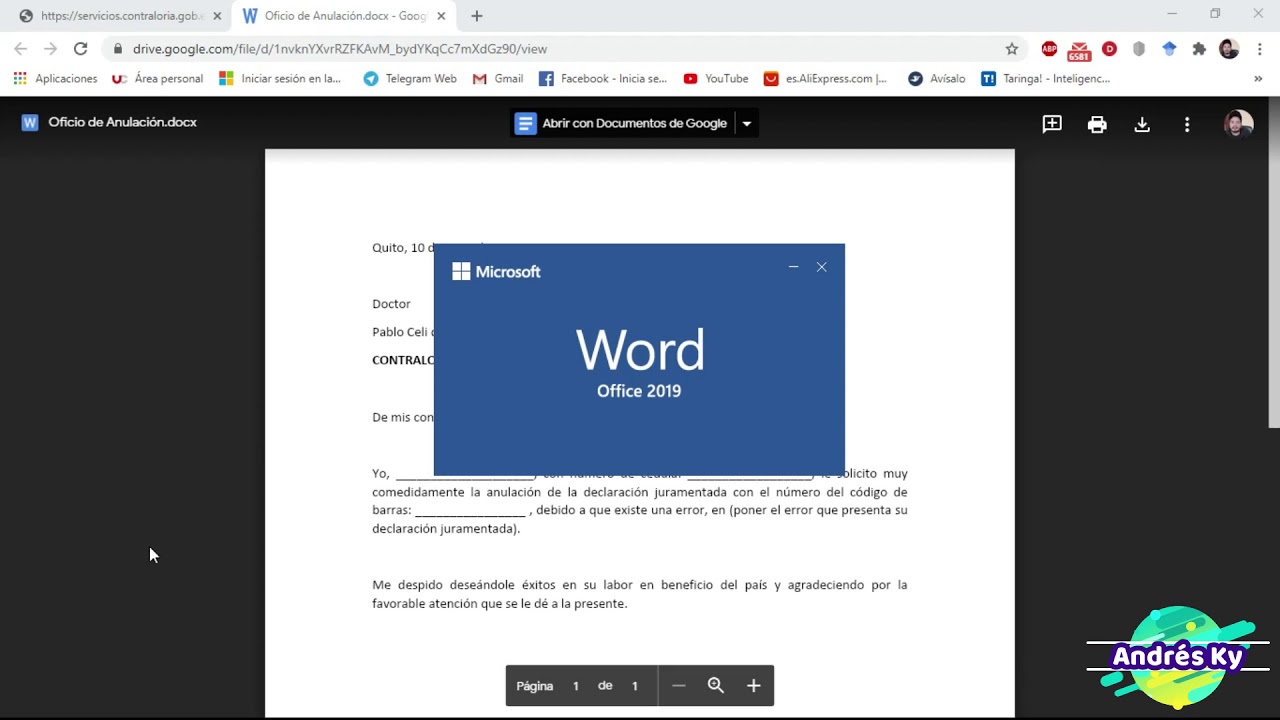Image resolution: width=1280 pixels, height=720 pixels.
Task: Print the document
Action: point(1097,124)
